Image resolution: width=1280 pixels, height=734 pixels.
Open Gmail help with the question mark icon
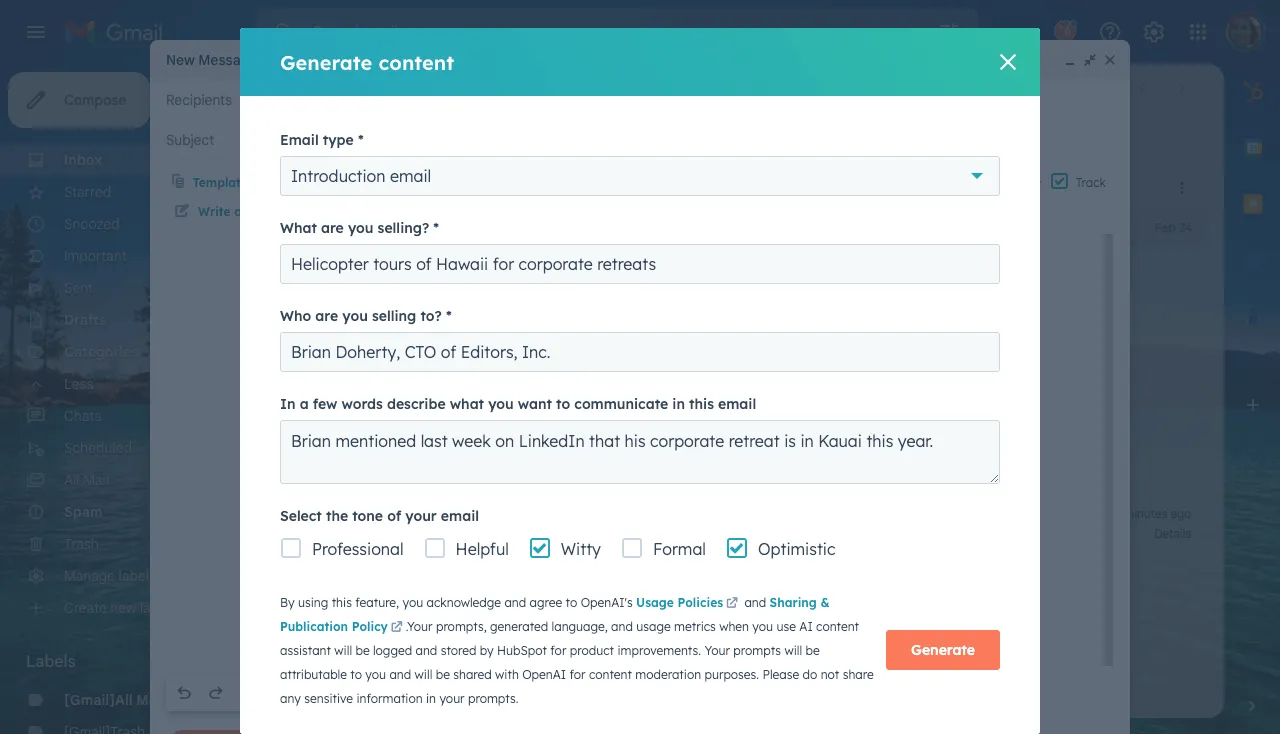click(x=1110, y=31)
